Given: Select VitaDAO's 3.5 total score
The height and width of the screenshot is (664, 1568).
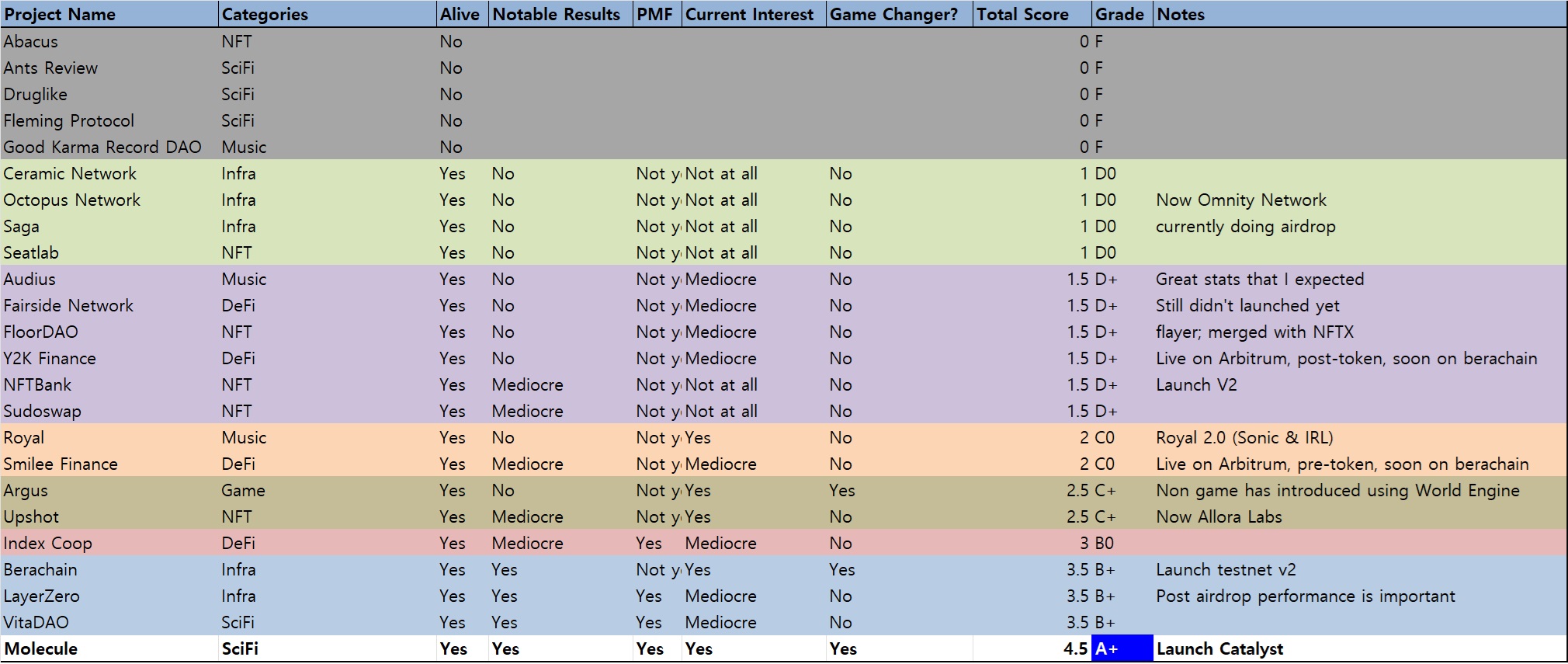Looking at the screenshot, I should point(1032,623).
